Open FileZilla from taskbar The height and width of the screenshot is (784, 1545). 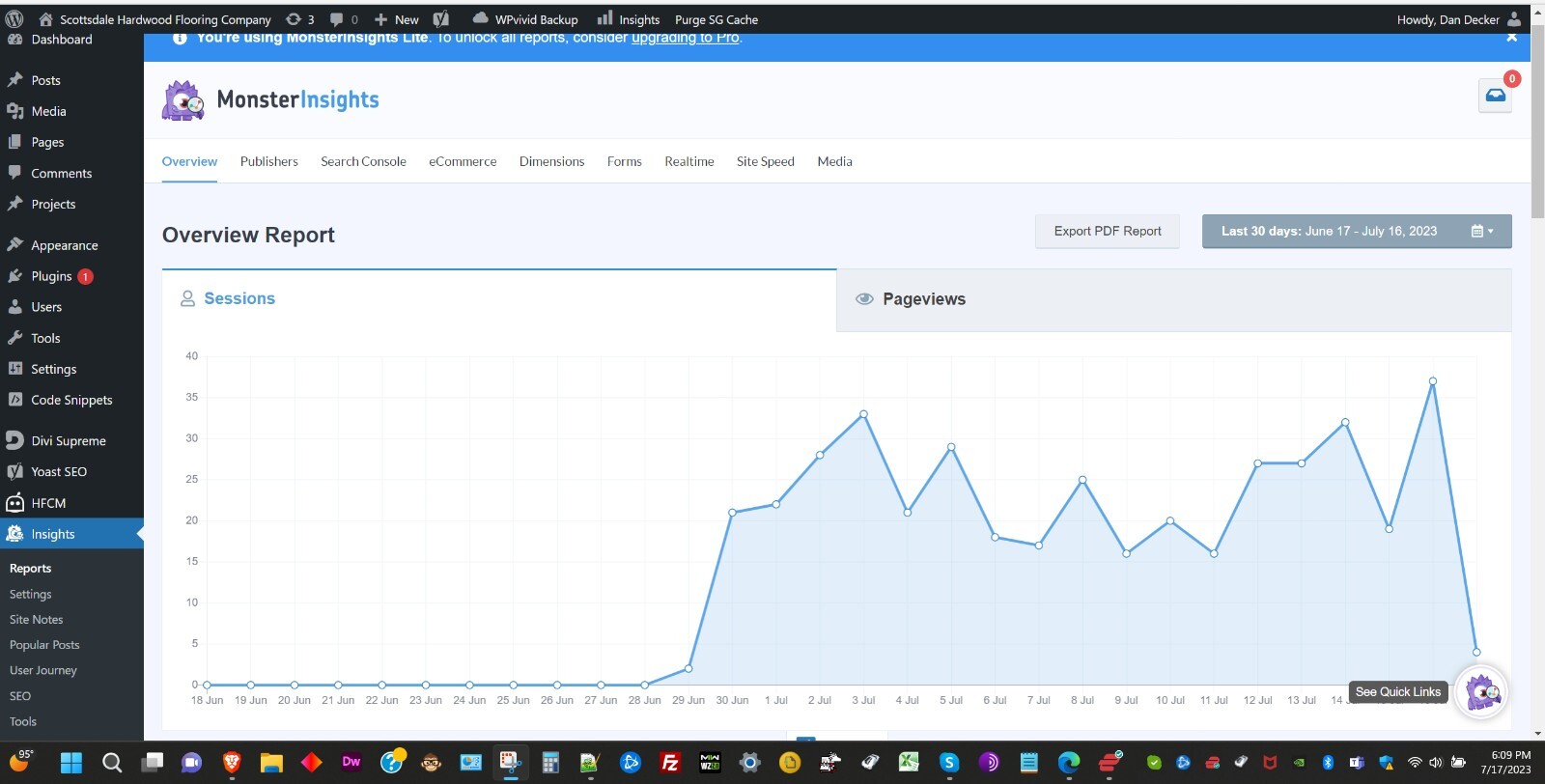tap(670, 763)
